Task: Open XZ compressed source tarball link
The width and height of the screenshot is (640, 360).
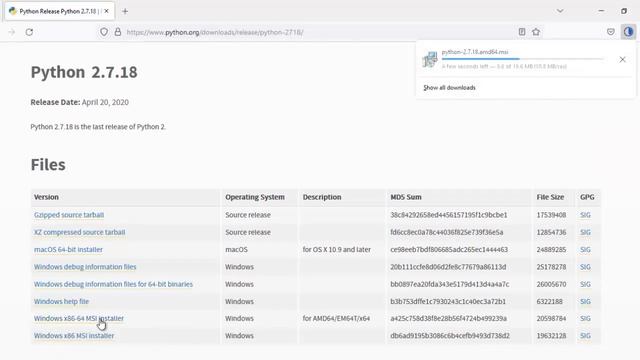Action: point(80,232)
